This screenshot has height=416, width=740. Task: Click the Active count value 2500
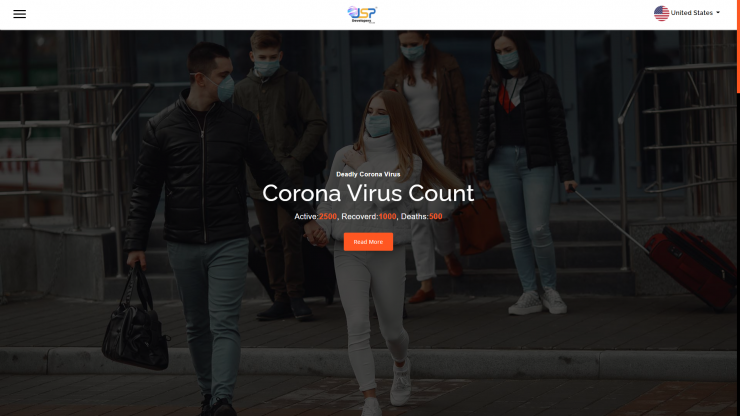click(328, 217)
